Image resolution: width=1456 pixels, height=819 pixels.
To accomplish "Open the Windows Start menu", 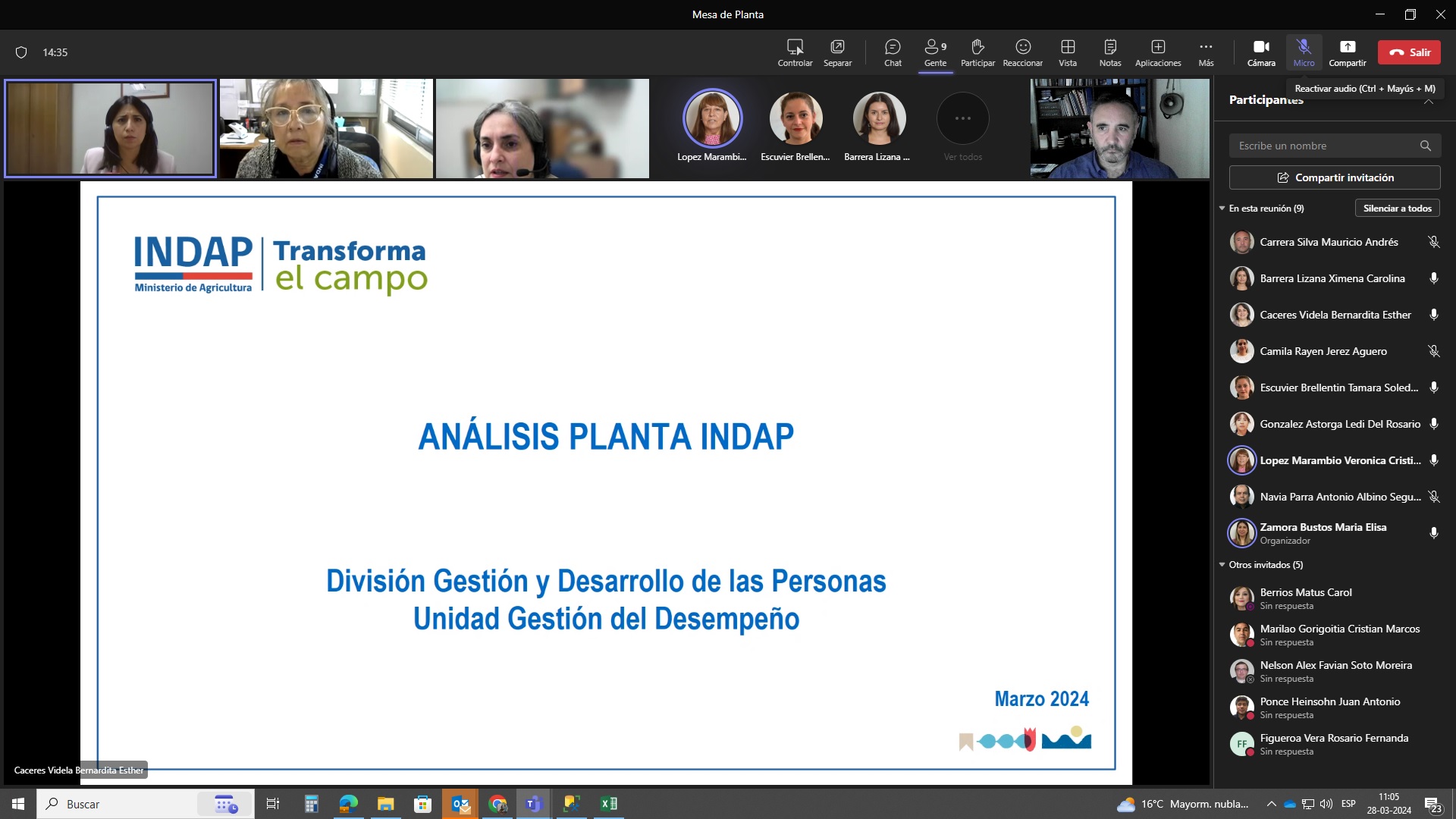I will [x=18, y=804].
